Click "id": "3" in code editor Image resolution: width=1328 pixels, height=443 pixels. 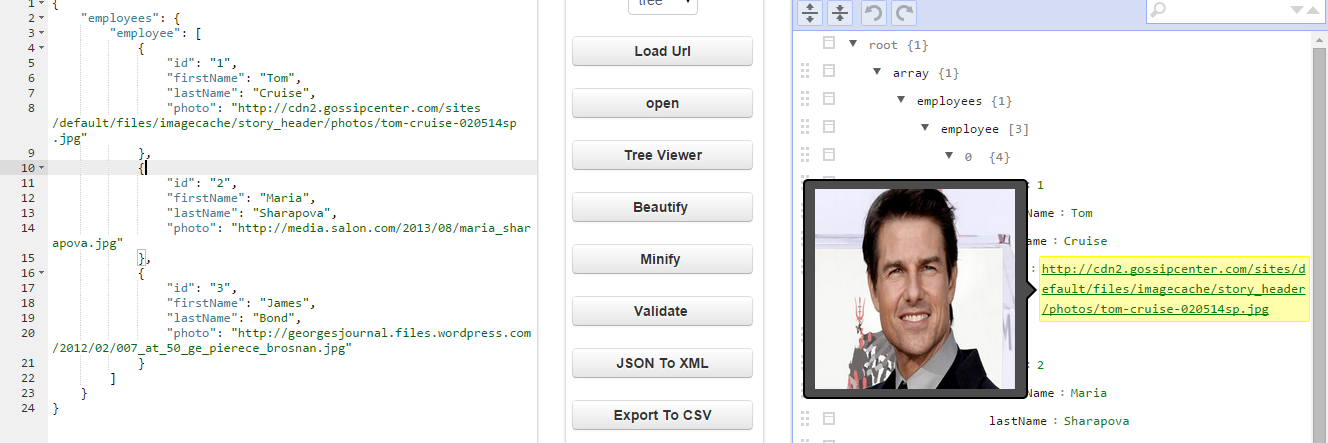click(202, 288)
